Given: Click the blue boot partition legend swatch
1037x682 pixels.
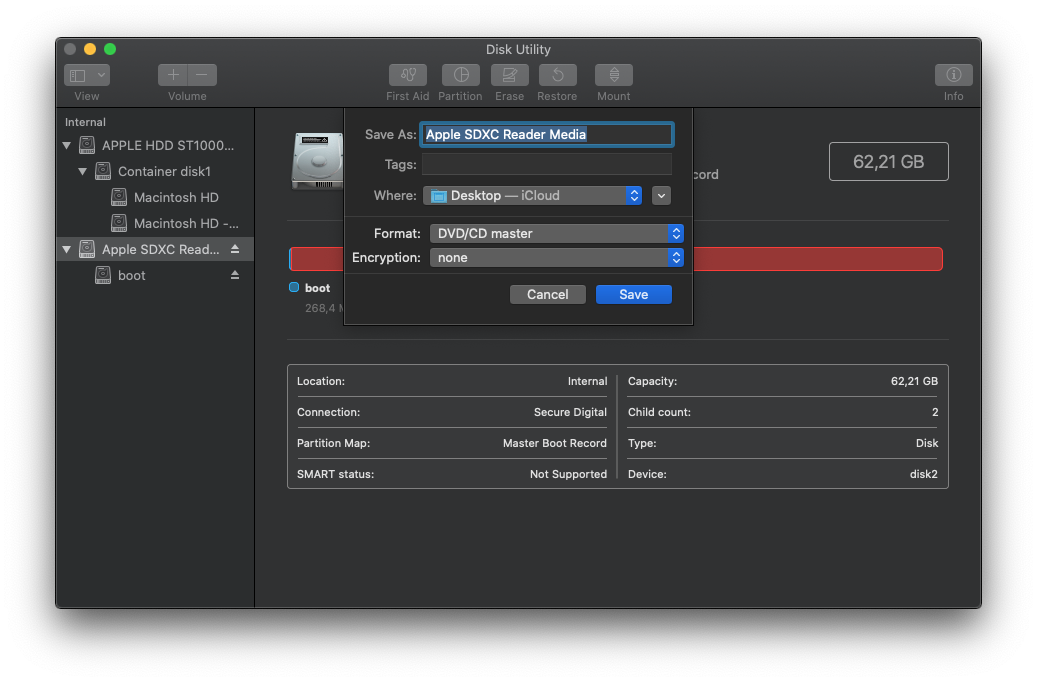Looking at the screenshot, I should pos(294,287).
